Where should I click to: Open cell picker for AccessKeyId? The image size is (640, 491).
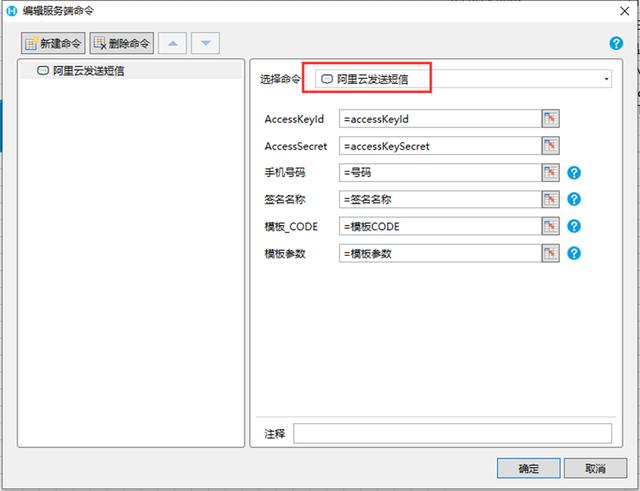coord(550,119)
